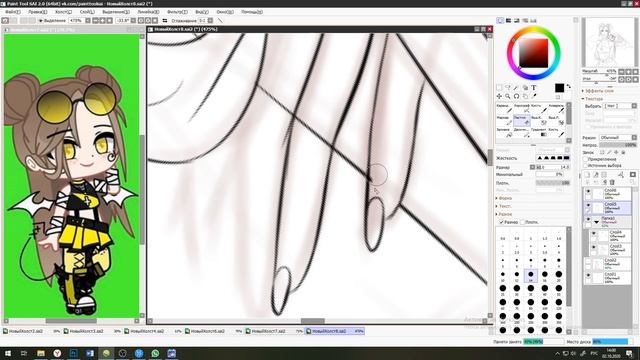Image resolution: width=640 pixels, height=360 pixels.
Task: Select layer Слой2 in layers list
Action: pos(607,263)
